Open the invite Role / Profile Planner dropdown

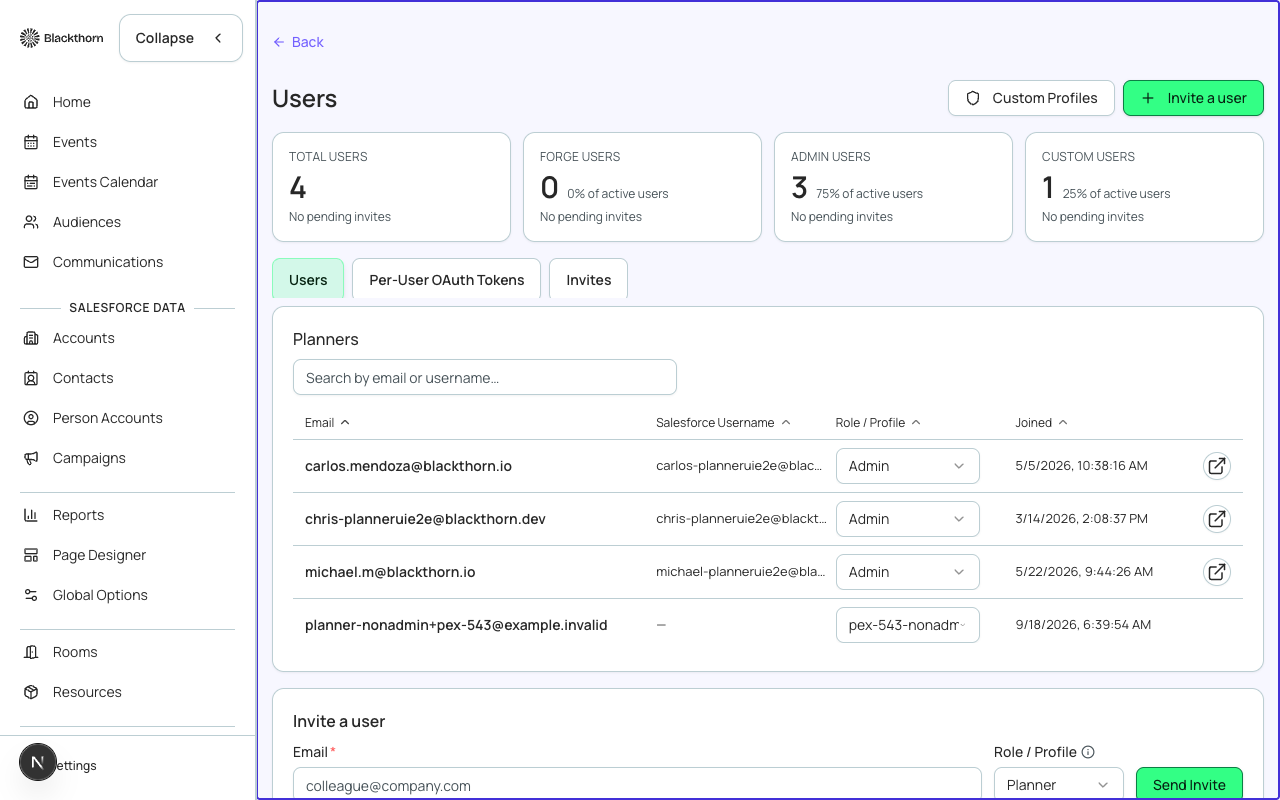[x=1058, y=784]
